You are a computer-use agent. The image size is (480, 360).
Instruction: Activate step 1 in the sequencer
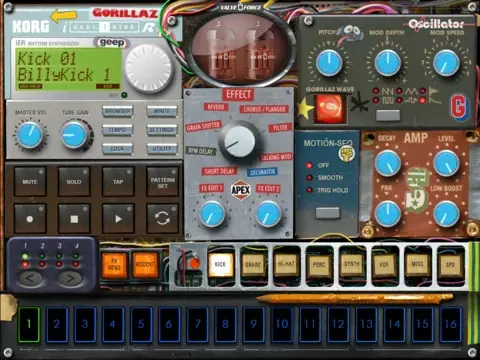point(29,324)
